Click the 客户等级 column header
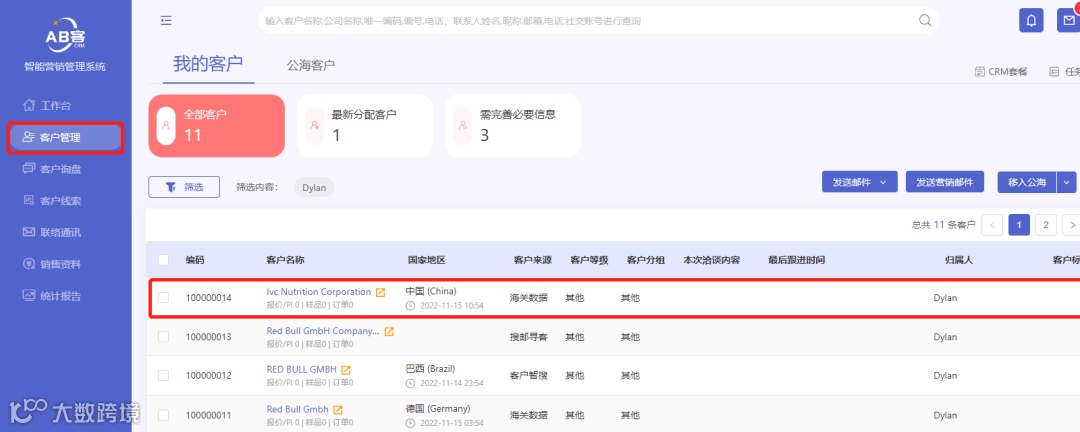Screen dimensions: 1080x432 coord(589,260)
